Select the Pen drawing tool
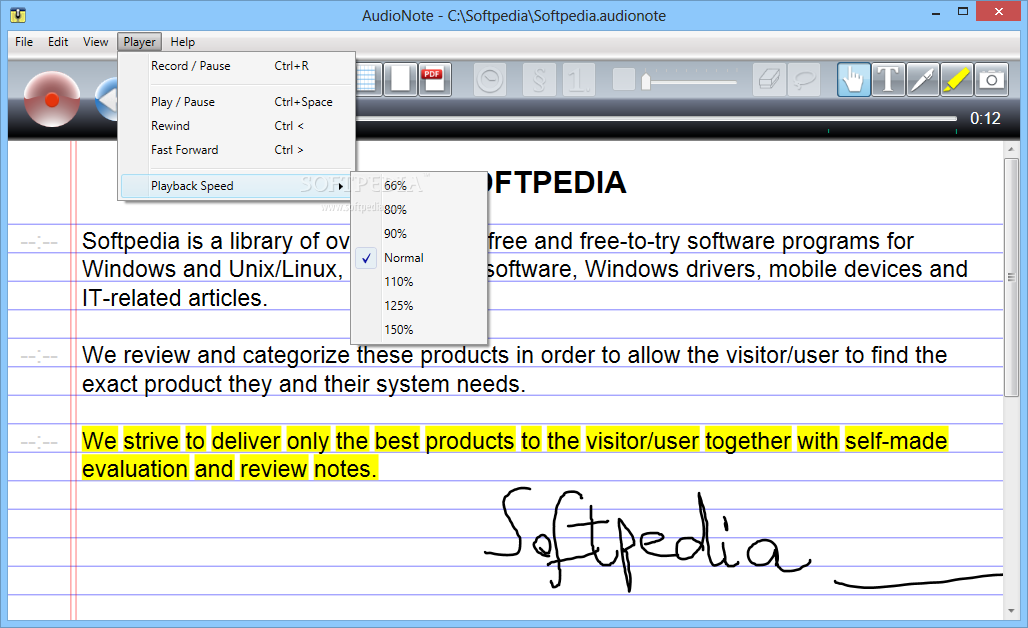Viewport: 1028px width, 628px height. tap(922, 80)
